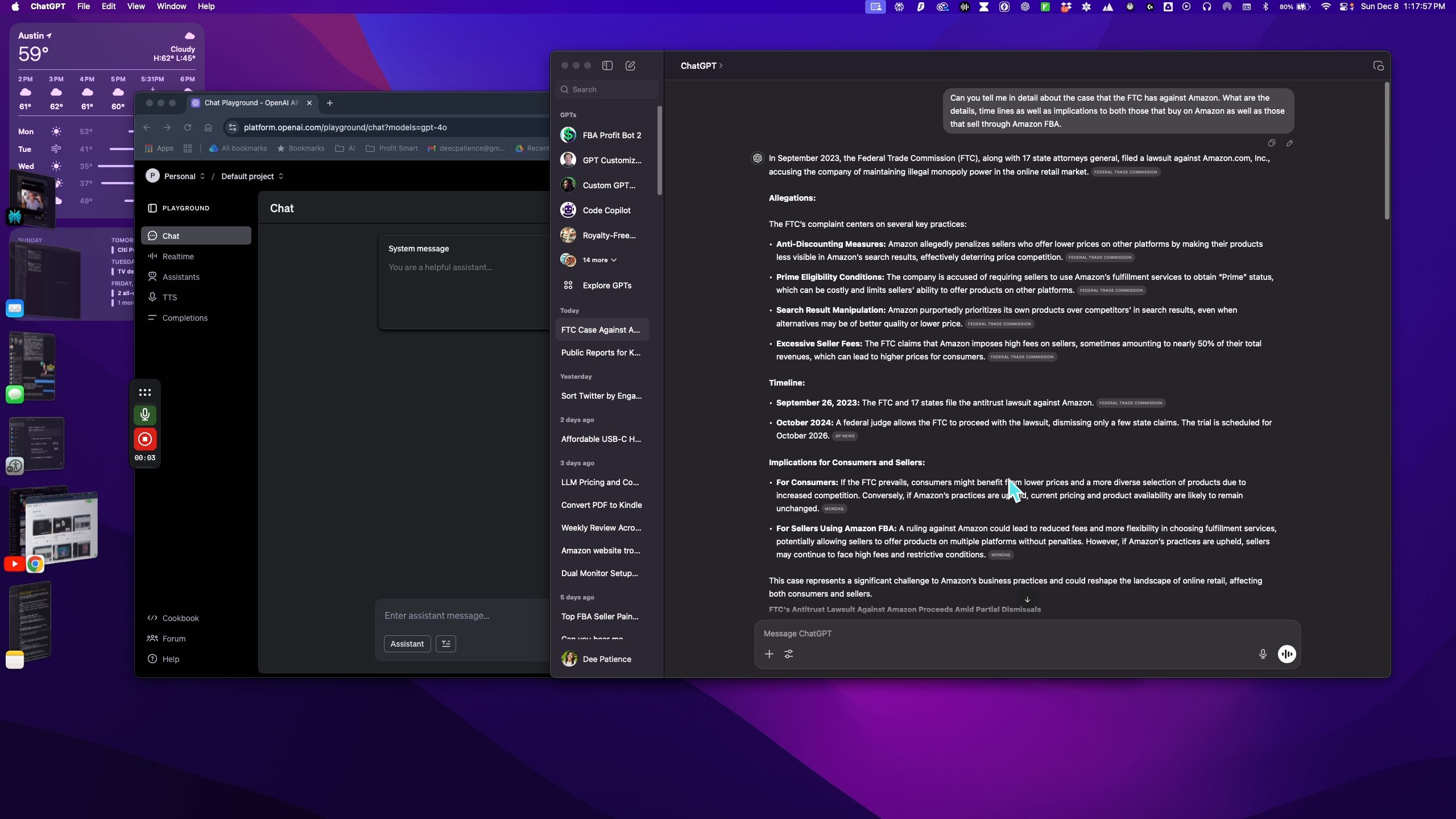This screenshot has width=1456, height=819.
Task: Open FBA Profit Bot 2 GPT
Action: pos(603,135)
